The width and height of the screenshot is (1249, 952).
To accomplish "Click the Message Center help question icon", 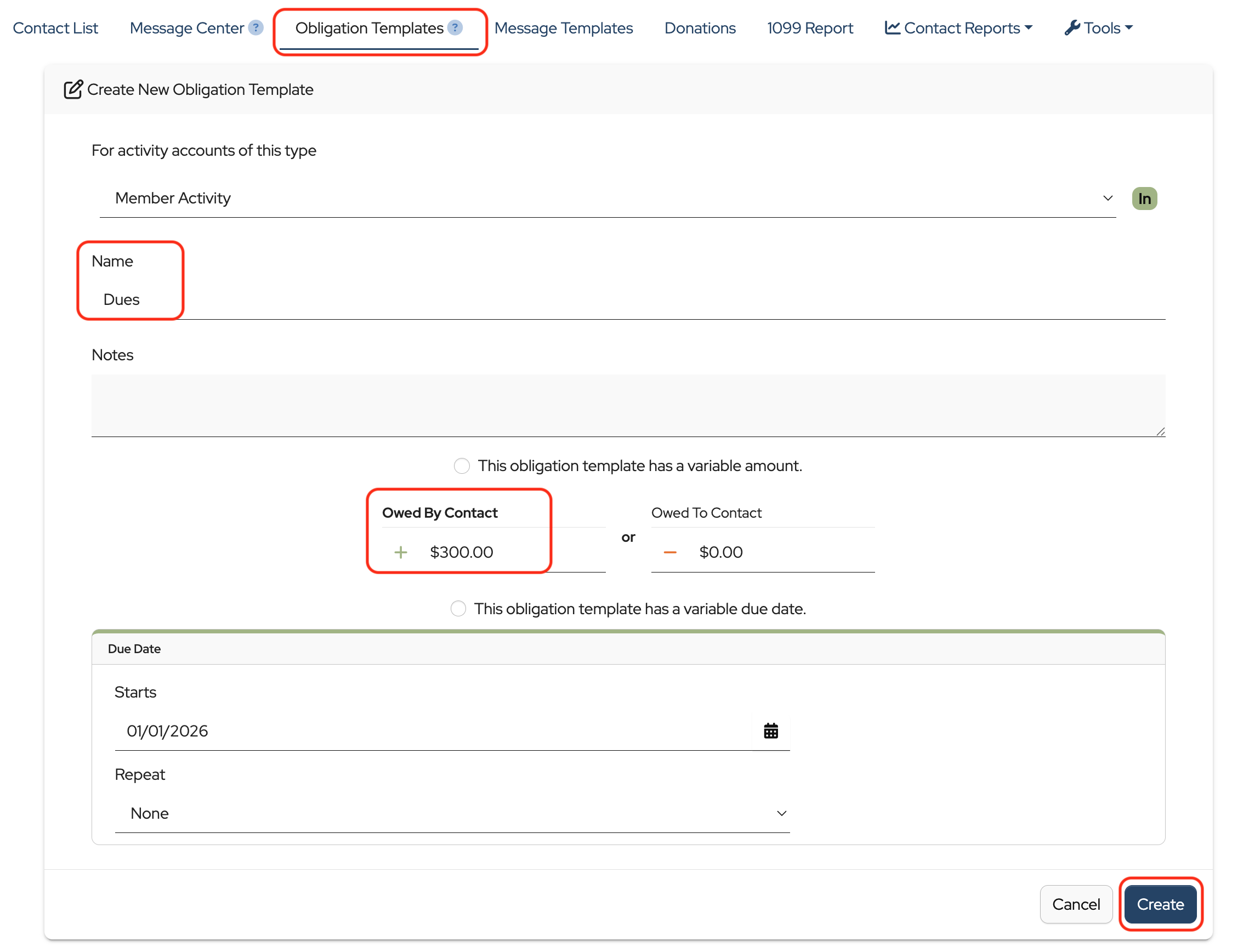I will [256, 28].
